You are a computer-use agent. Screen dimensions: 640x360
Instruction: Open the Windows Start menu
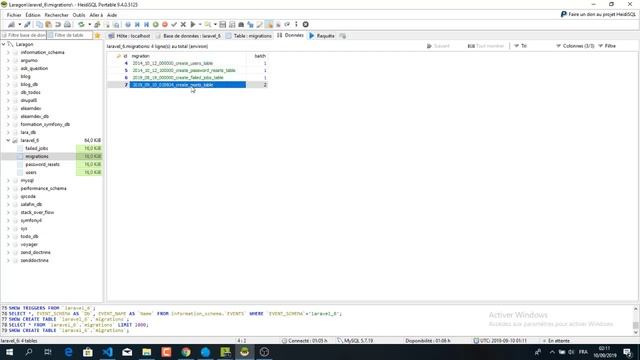tap(9, 352)
